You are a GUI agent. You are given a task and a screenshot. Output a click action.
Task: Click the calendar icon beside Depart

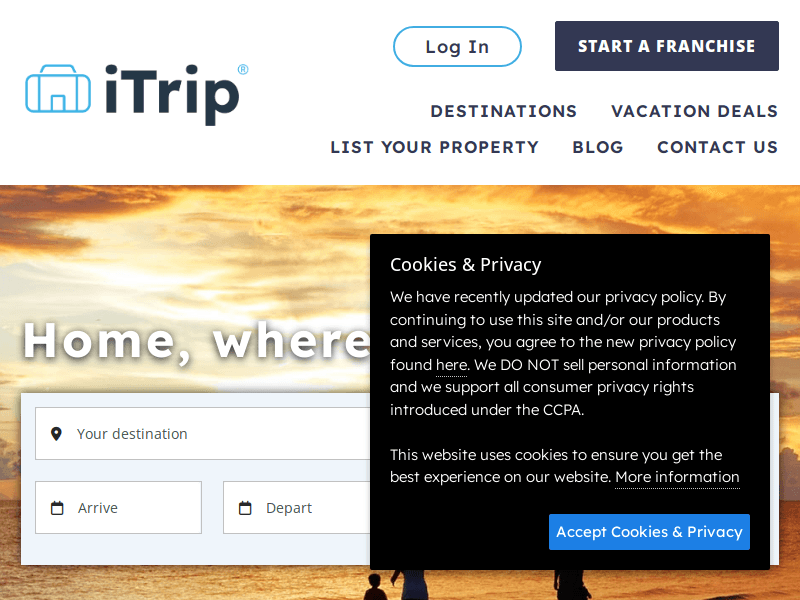(x=245, y=508)
